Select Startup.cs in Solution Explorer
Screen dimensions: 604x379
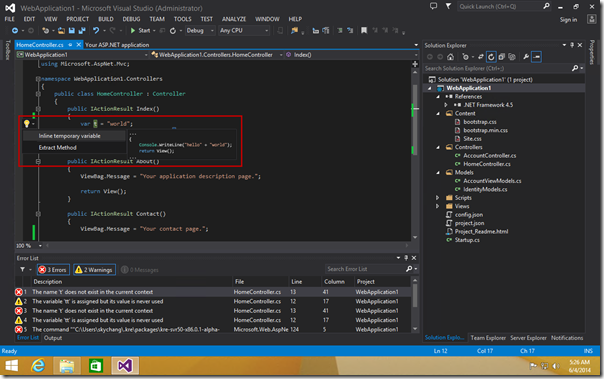coord(467,240)
